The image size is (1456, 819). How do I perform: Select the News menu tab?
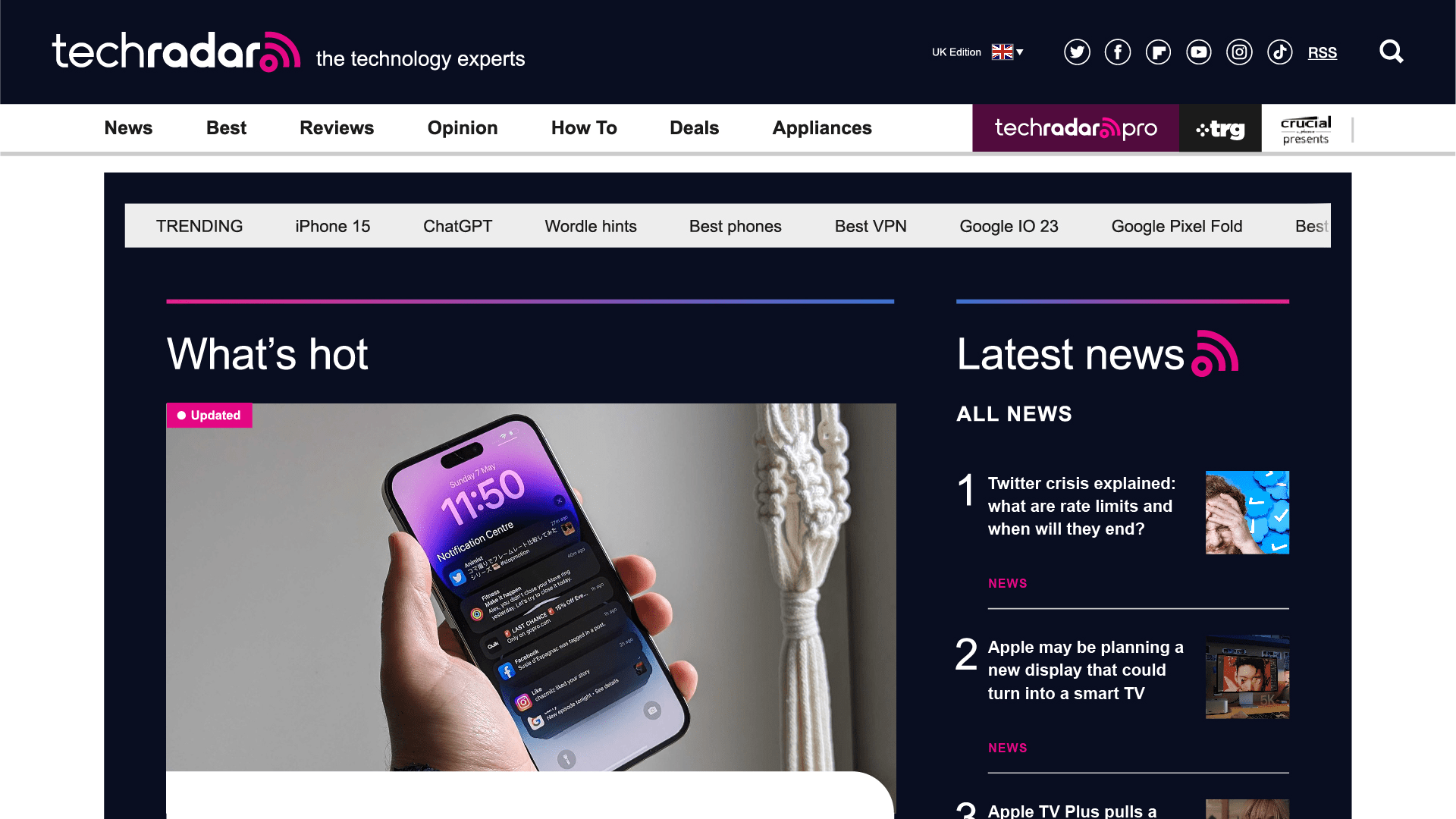[128, 127]
